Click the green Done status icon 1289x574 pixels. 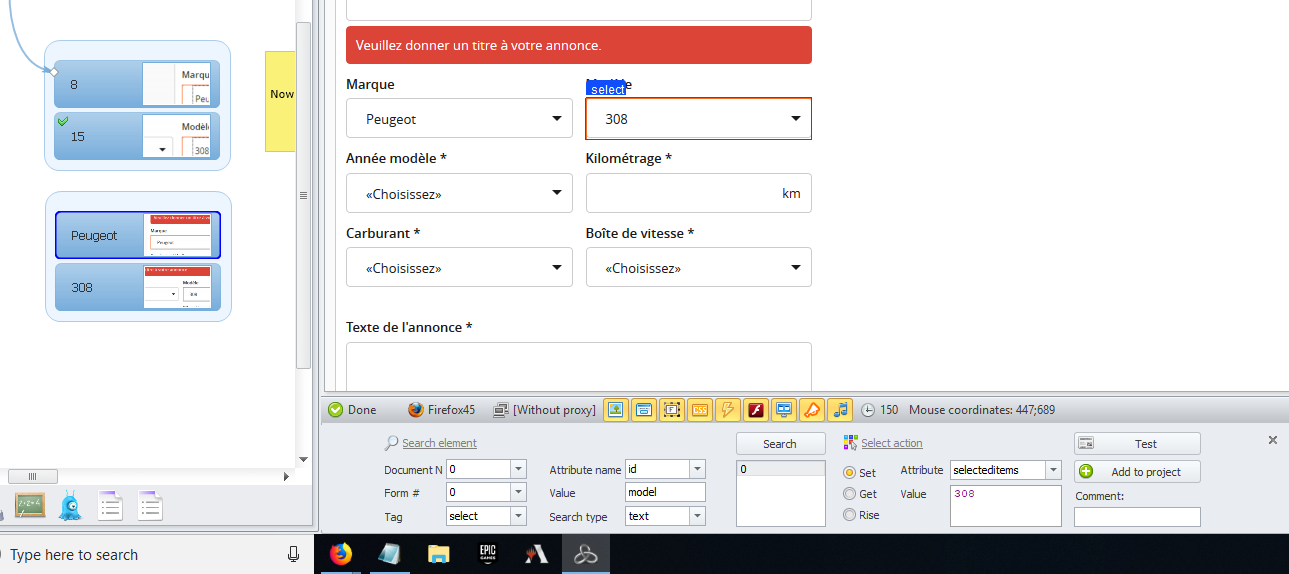[x=336, y=410]
